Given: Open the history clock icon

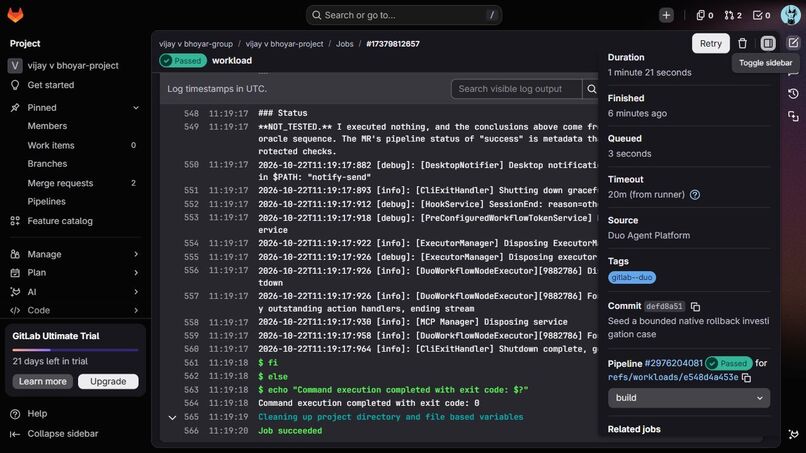Looking at the screenshot, I should pos(793,94).
